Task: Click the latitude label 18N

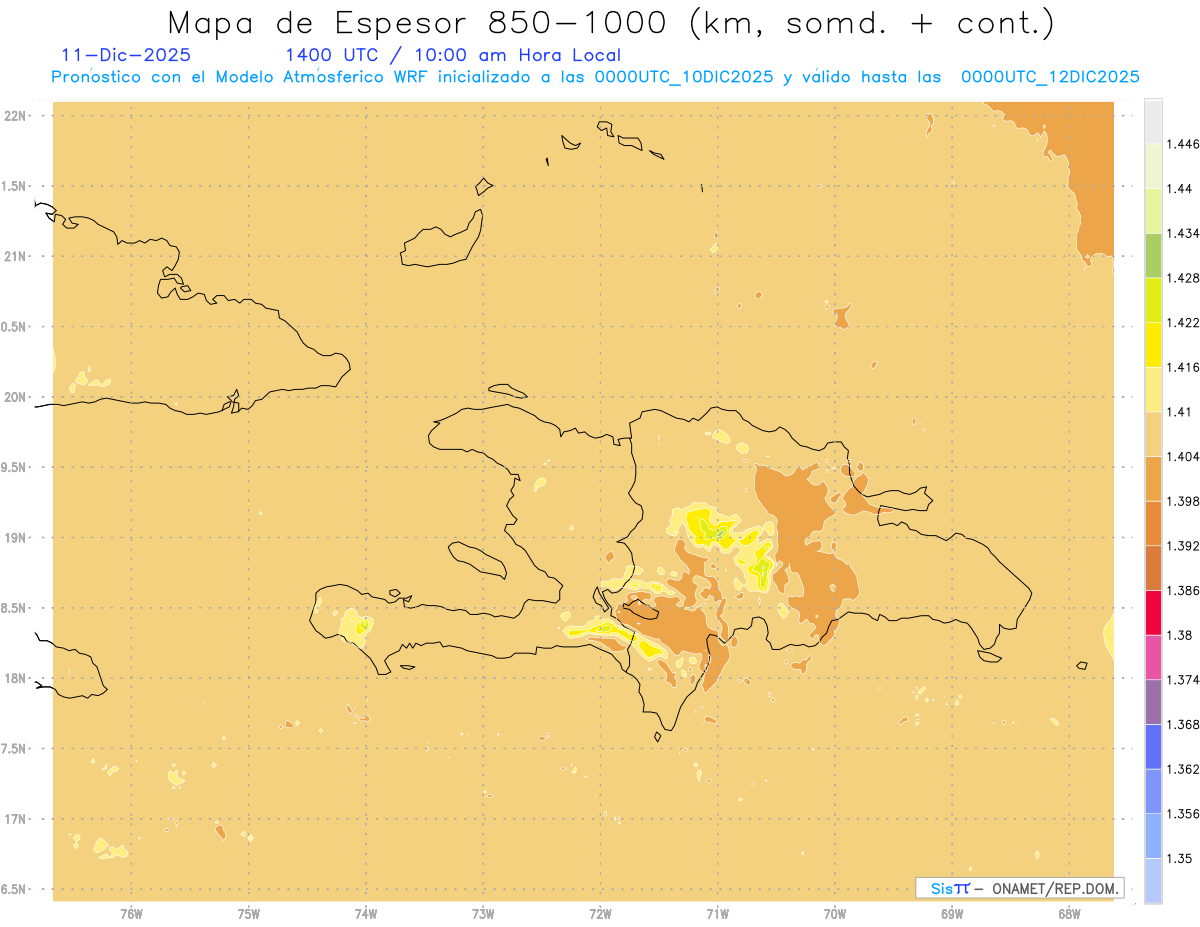Action: tap(17, 678)
